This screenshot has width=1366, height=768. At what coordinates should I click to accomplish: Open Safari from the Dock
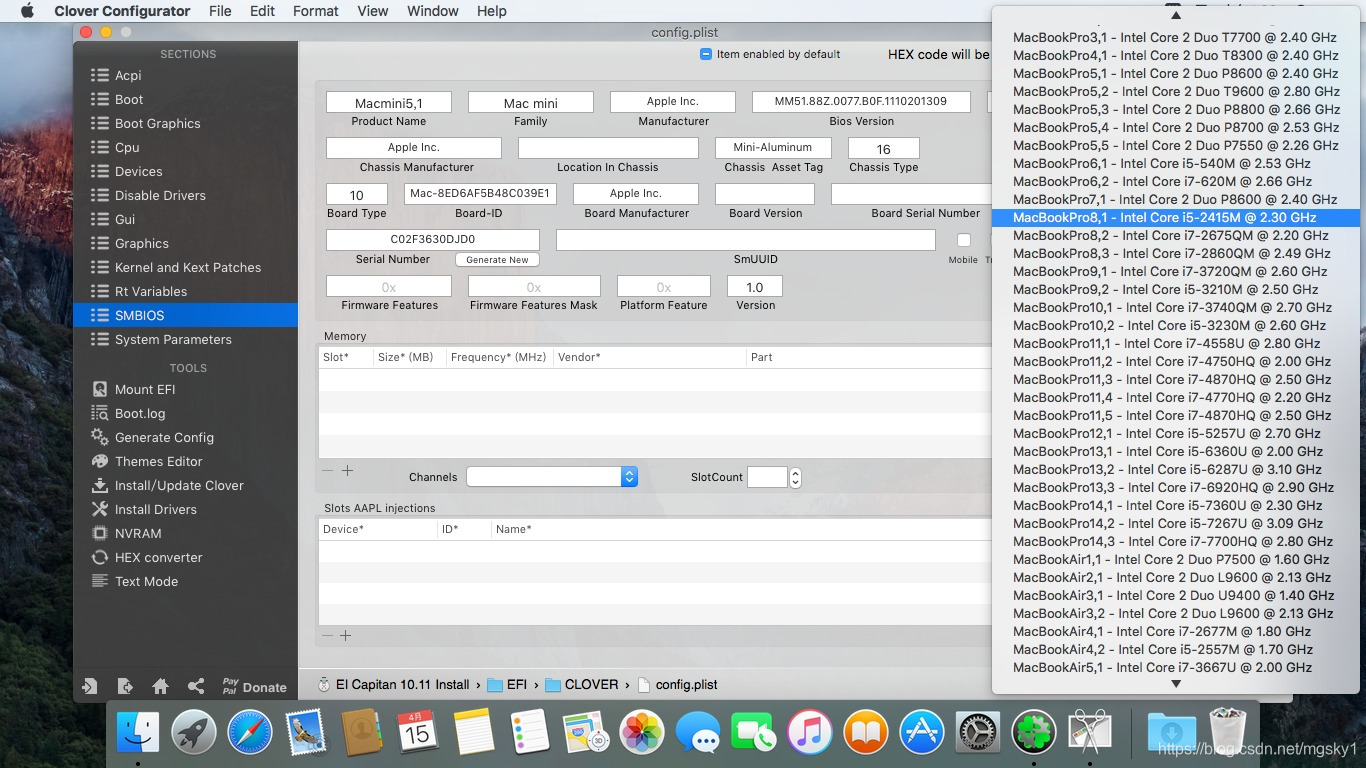click(250, 733)
